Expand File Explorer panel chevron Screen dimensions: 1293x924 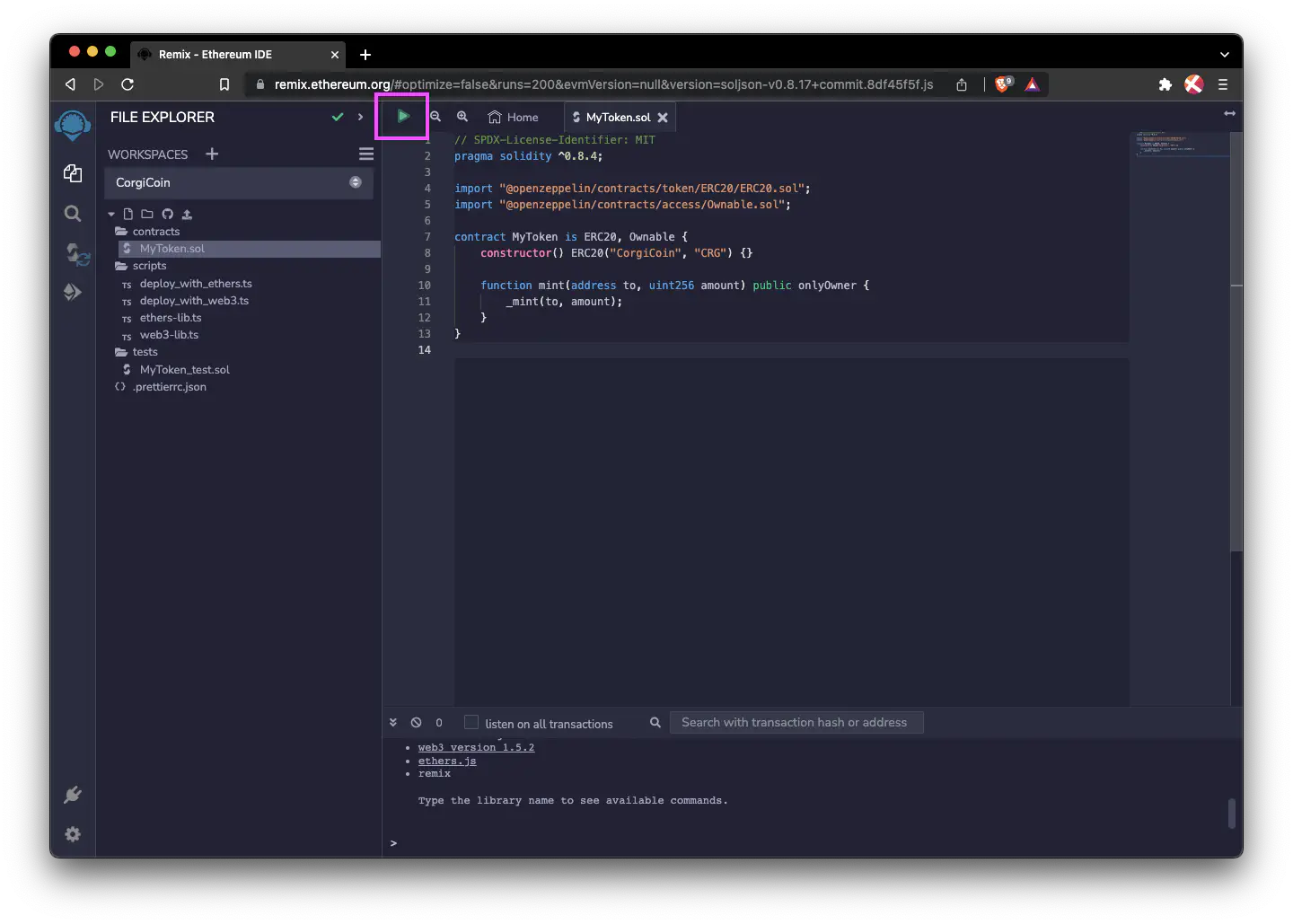(x=360, y=117)
